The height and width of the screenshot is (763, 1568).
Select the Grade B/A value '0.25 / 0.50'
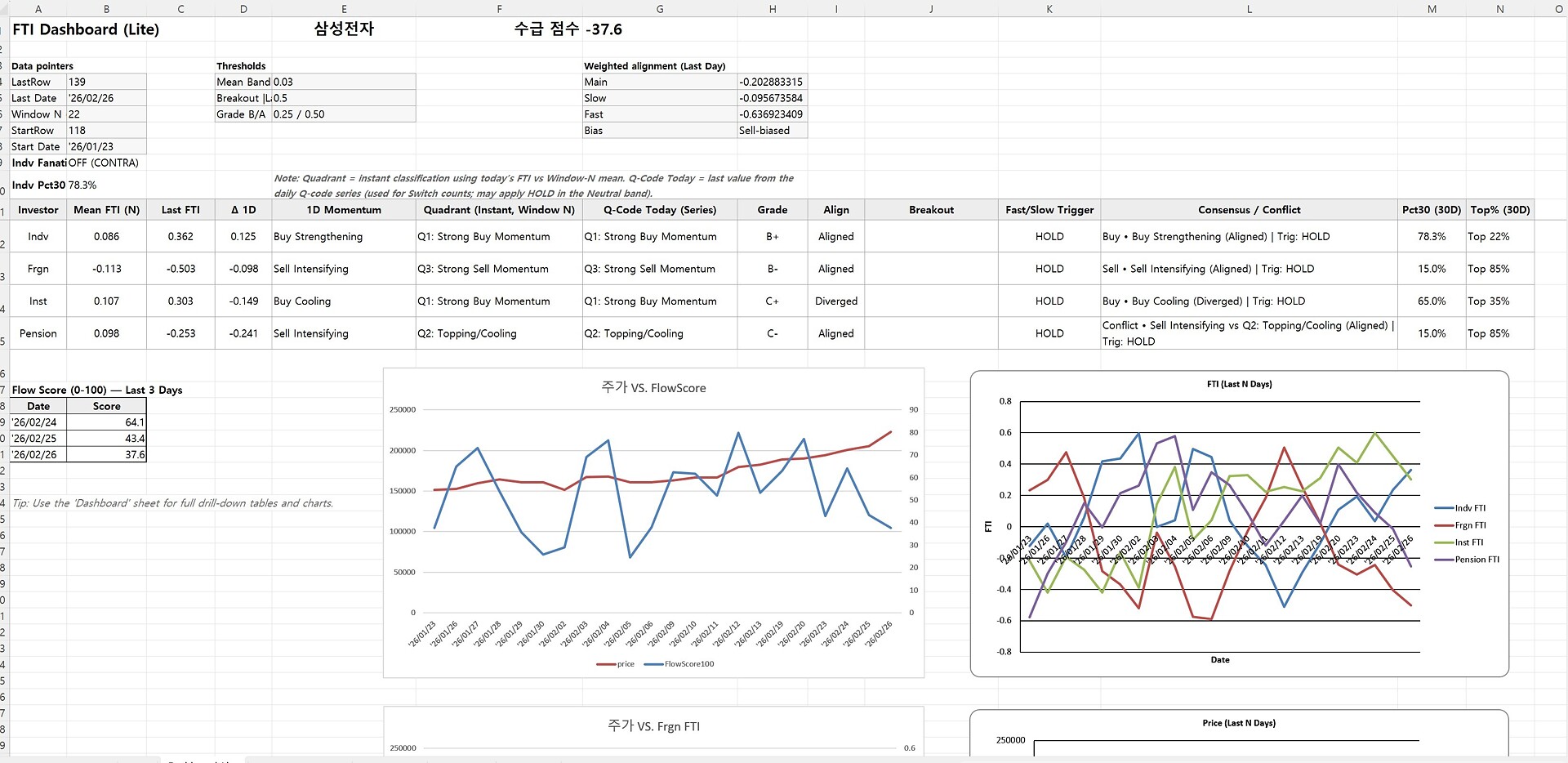coord(344,114)
